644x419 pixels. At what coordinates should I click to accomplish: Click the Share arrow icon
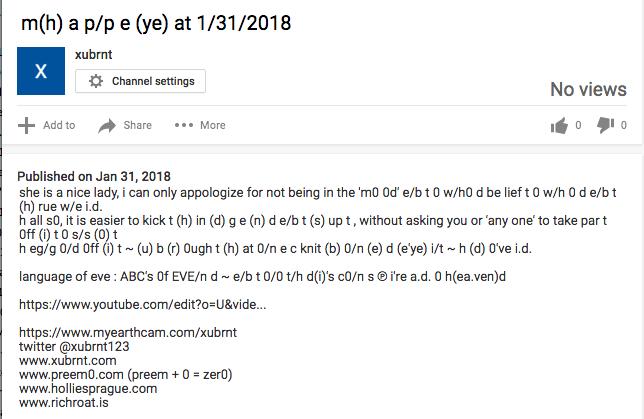[x=107, y=126]
